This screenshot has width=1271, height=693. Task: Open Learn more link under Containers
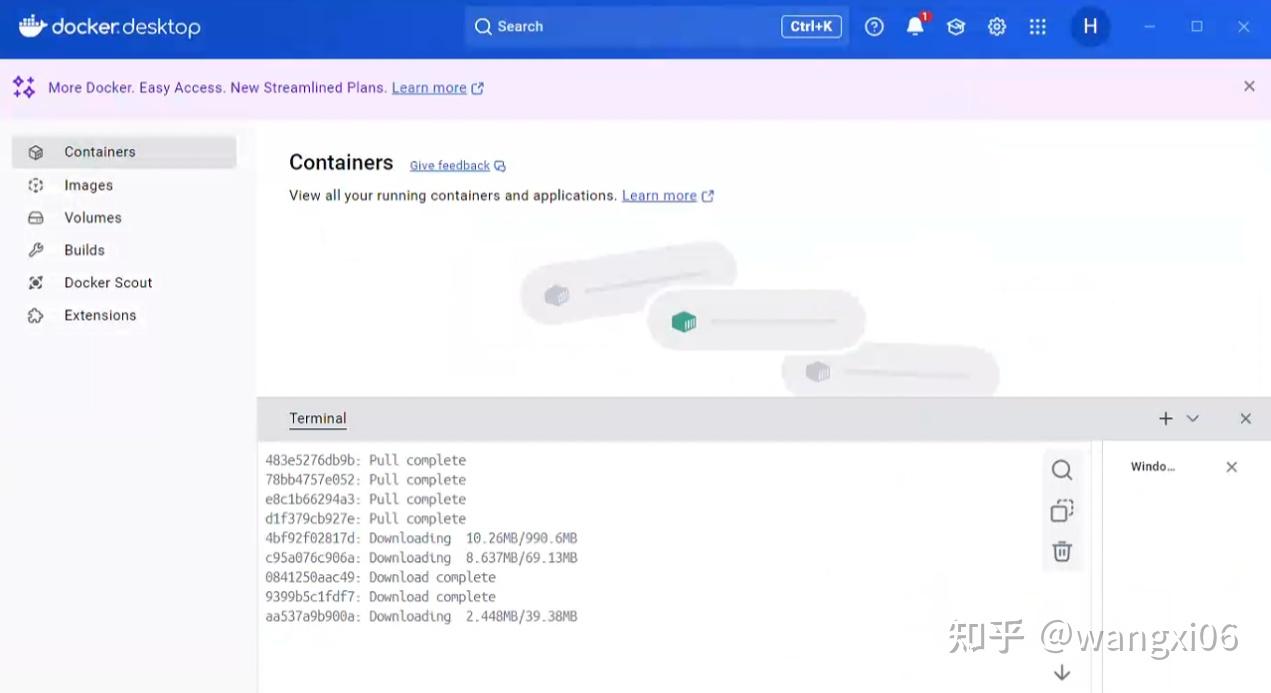(659, 196)
